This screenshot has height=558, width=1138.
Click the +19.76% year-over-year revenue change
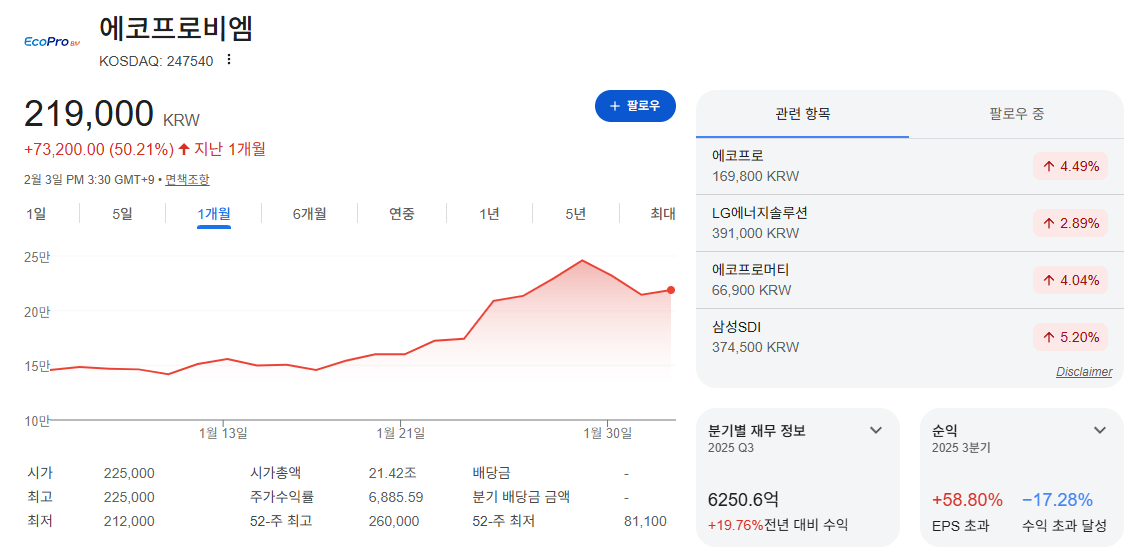[x=735, y=525]
